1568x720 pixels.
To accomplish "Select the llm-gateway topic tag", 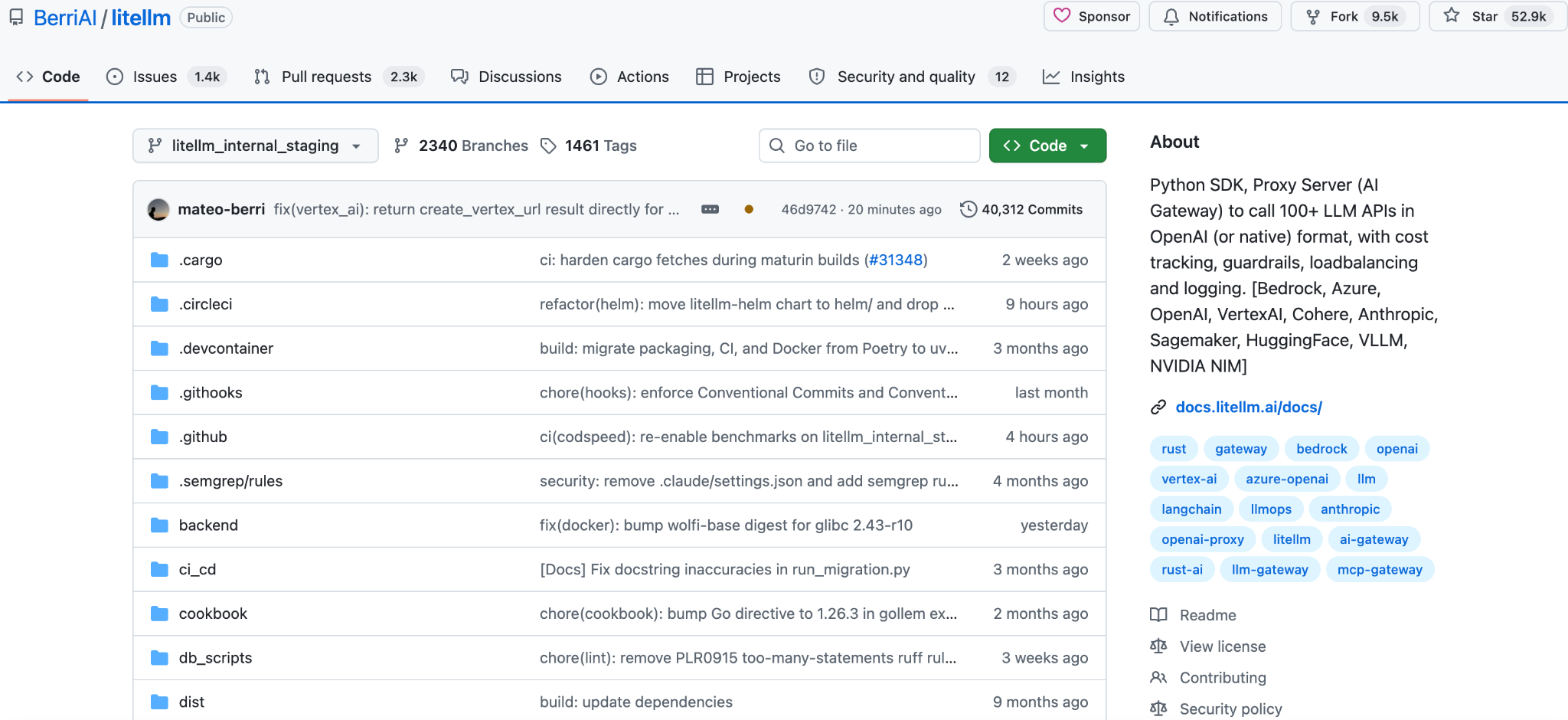I will click(x=1269, y=570).
